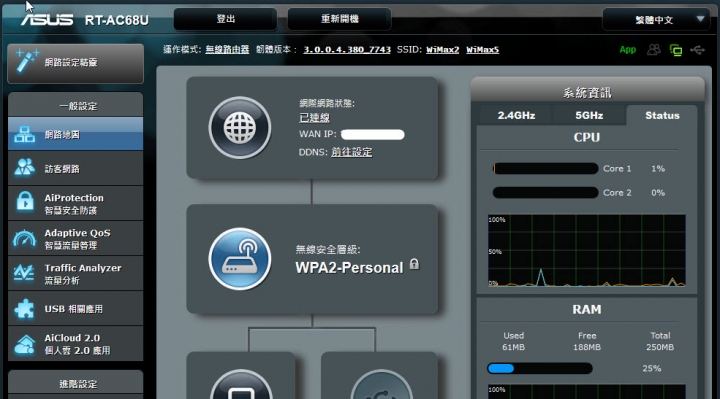Click the USB status icon in header
The width and height of the screenshot is (720, 399).
click(697, 50)
